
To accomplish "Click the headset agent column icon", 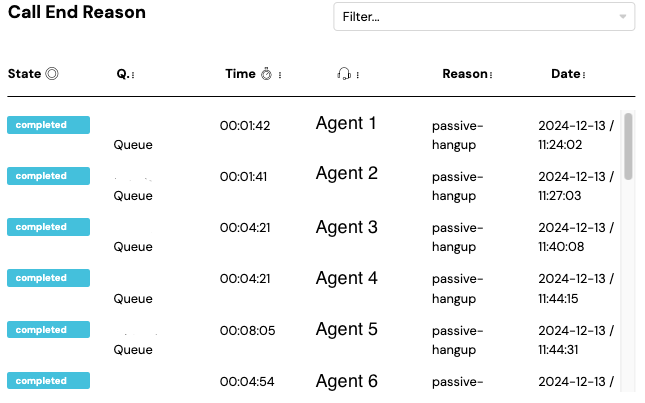I will coord(344,74).
